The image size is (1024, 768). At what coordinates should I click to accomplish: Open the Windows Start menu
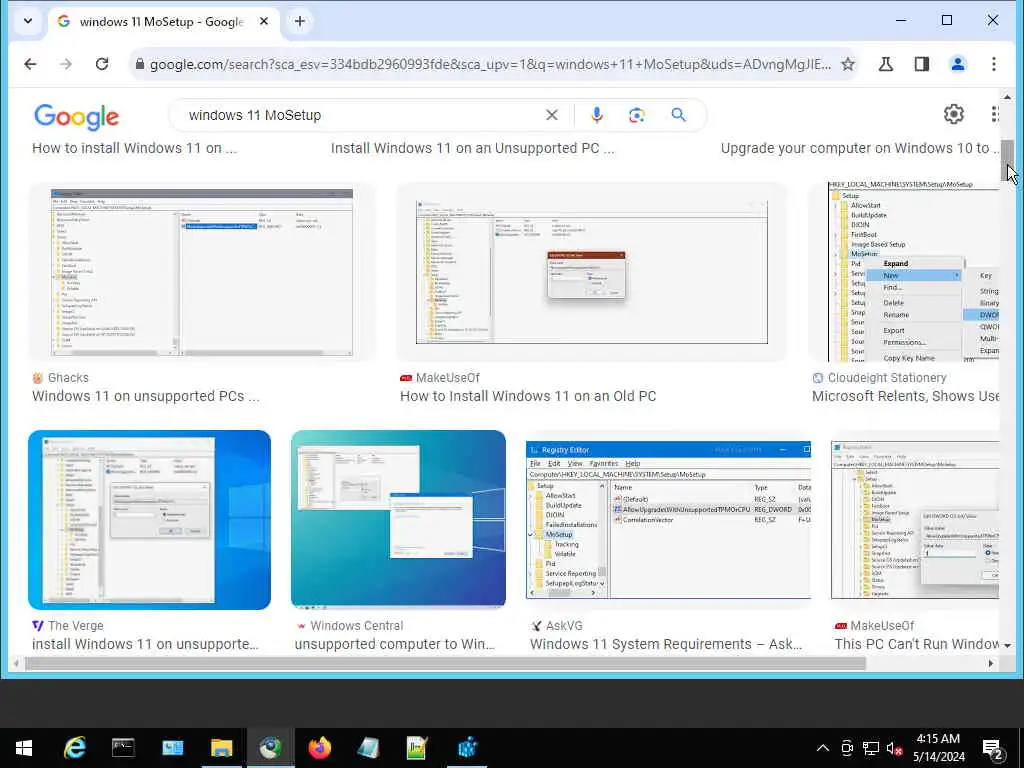(24, 748)
